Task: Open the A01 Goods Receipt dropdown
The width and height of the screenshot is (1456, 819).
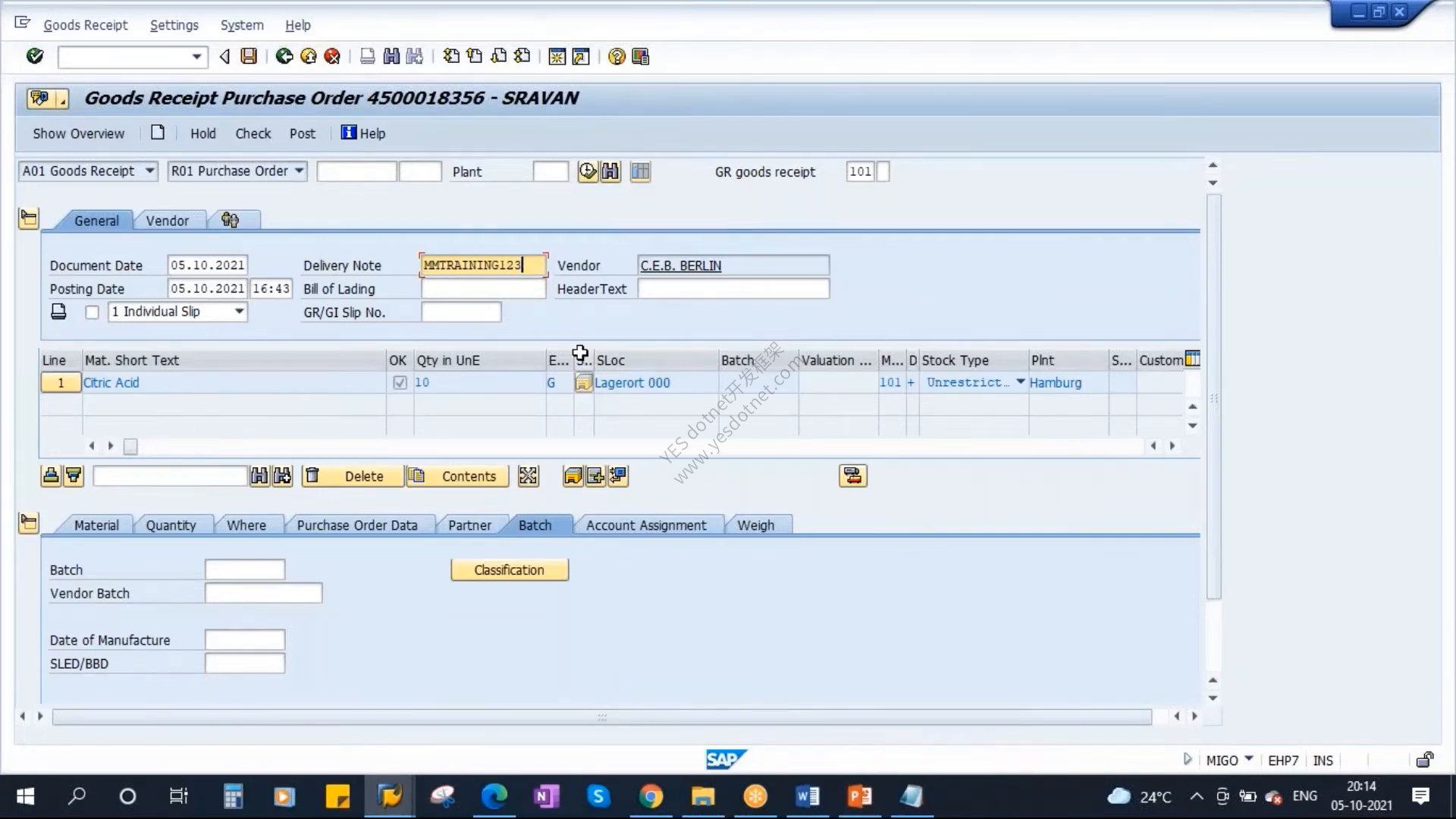Action: pos(149,171)
